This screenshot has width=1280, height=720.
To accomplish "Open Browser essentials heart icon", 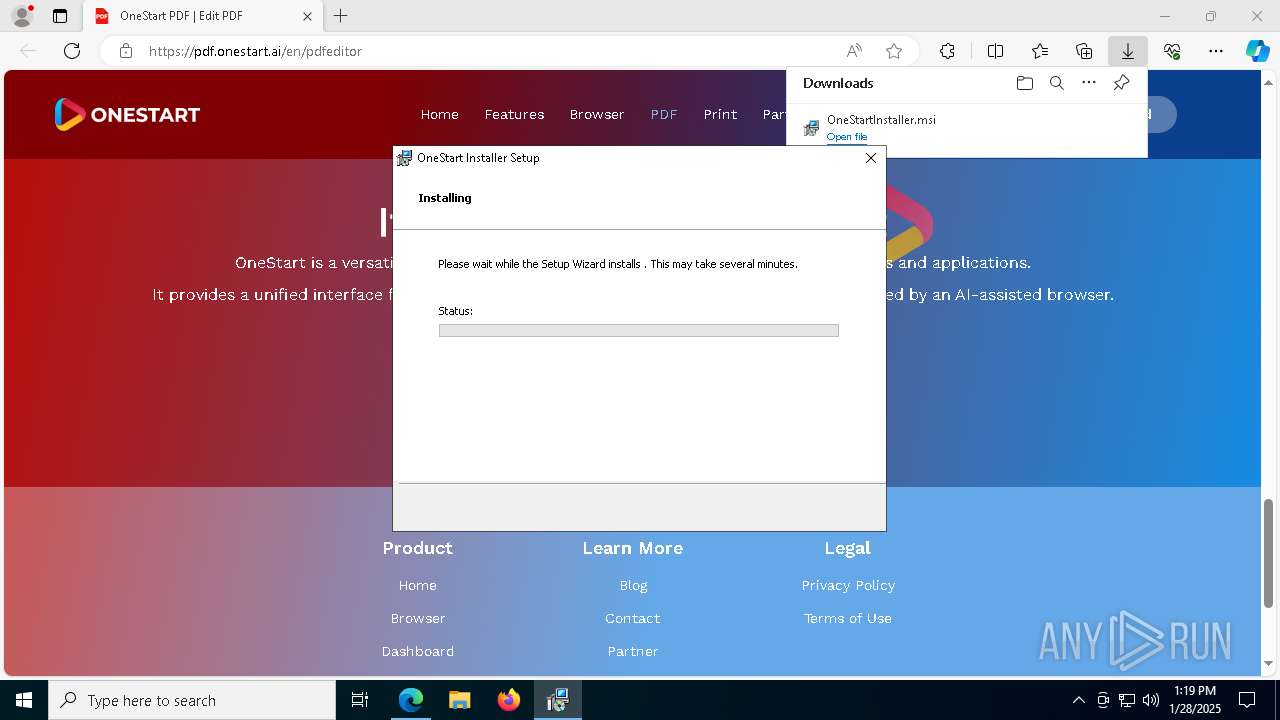I will tap(1172, 51).
